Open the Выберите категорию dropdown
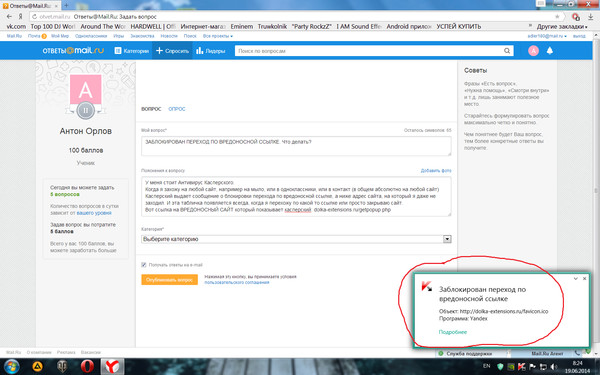600x375 pixels. pos(296,239)
